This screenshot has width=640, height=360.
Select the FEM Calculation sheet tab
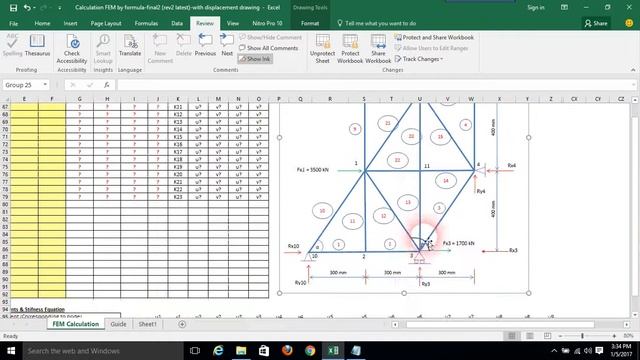coord(76,324)
